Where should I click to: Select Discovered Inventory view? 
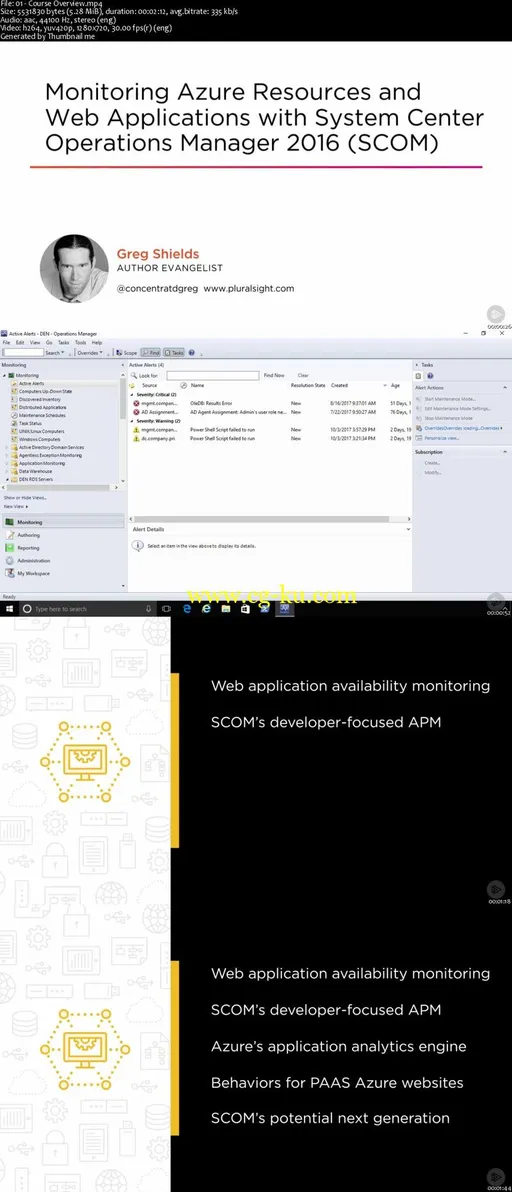pyautogui.click(x=40, y=399)
